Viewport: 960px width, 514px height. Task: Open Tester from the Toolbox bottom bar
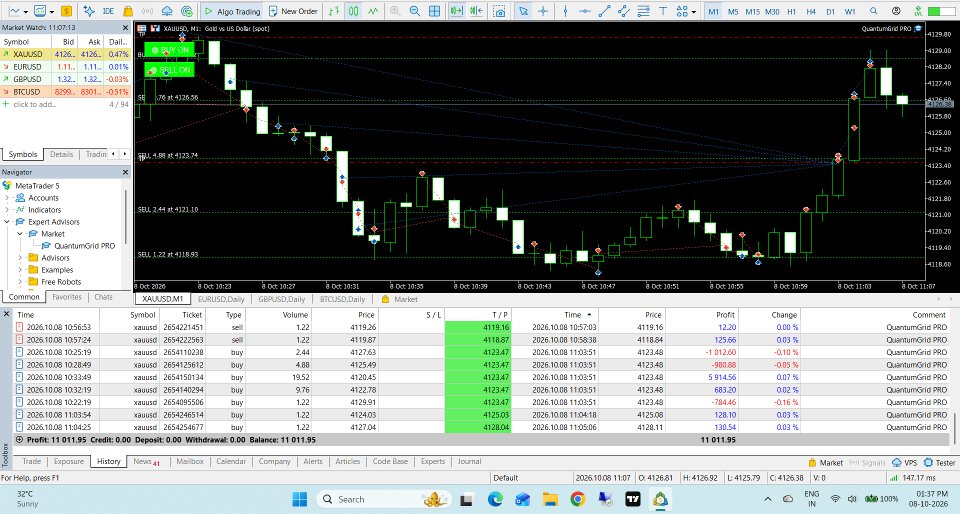[x=940, y=463]
